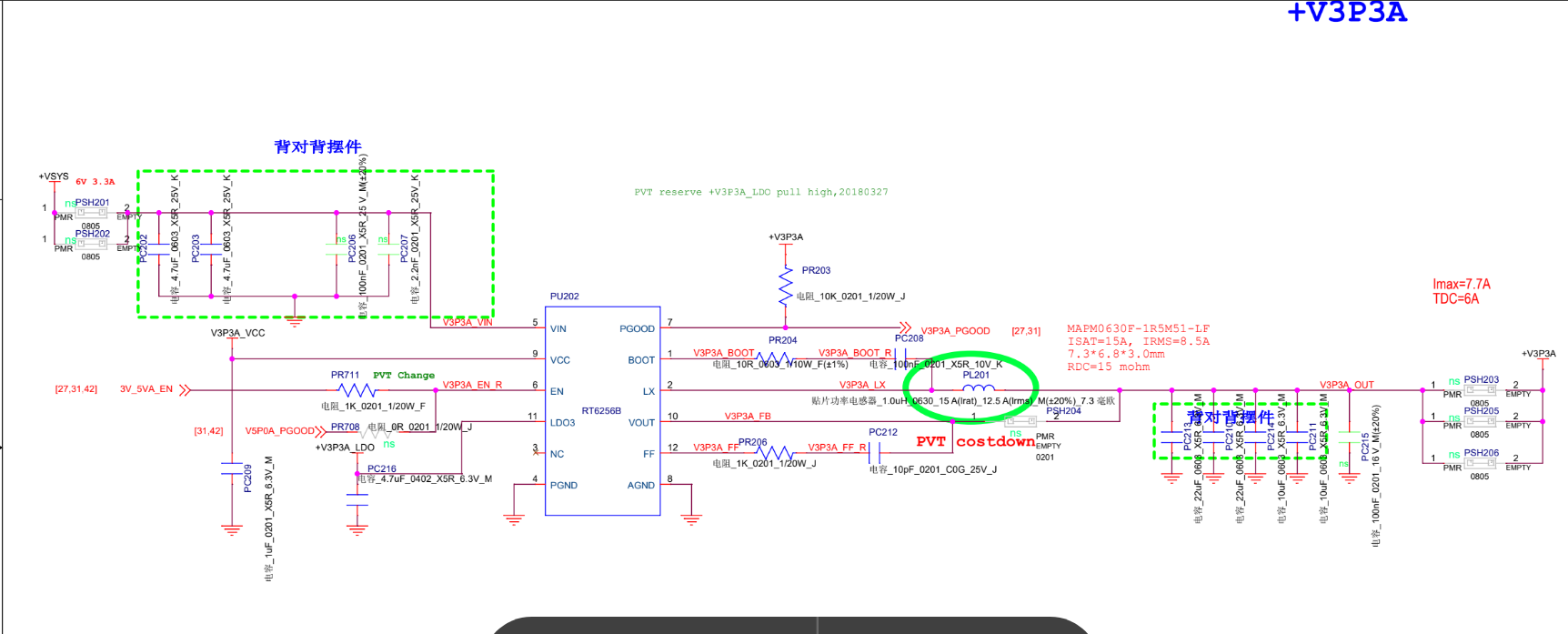The height and width of the screenshot is (634, 1568).
Task: Select the PSH206 jumper pad symbol
Action: (1480, 463)
